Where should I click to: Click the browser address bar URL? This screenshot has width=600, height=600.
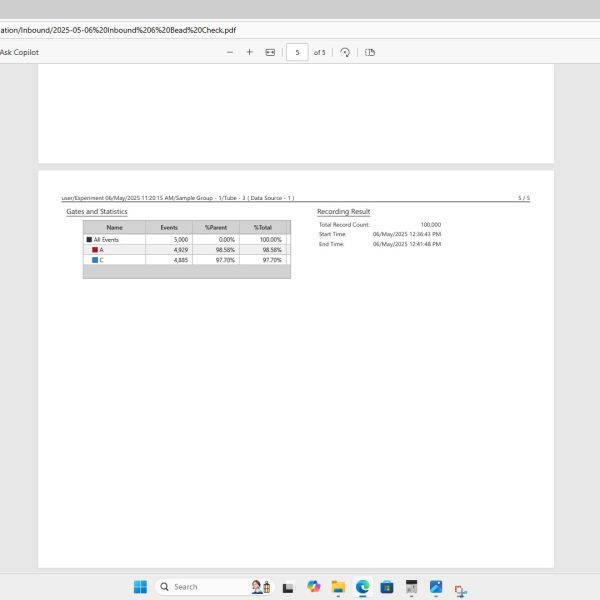(x=118, y=30)
